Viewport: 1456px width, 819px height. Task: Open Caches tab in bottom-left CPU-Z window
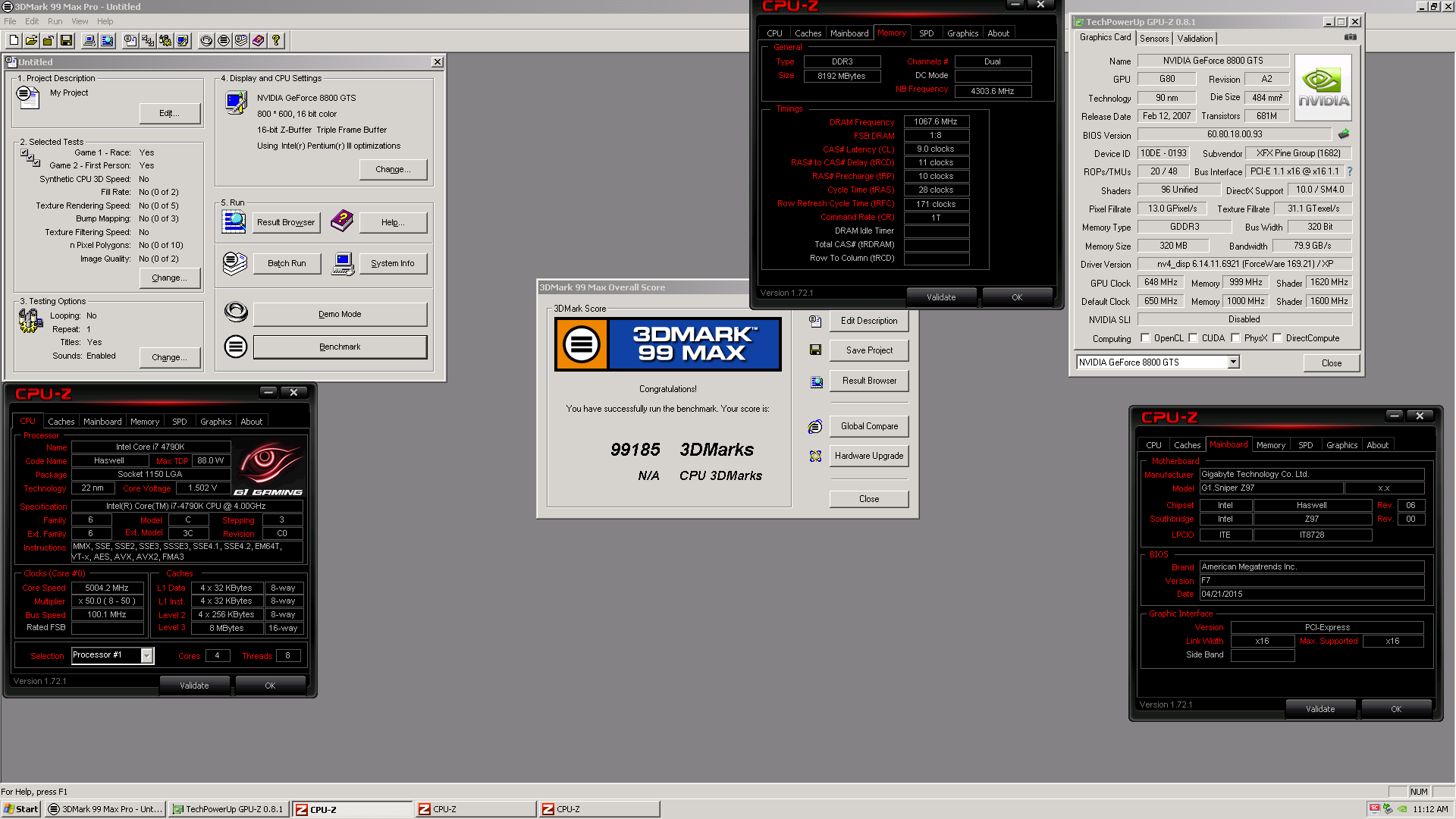61,422
